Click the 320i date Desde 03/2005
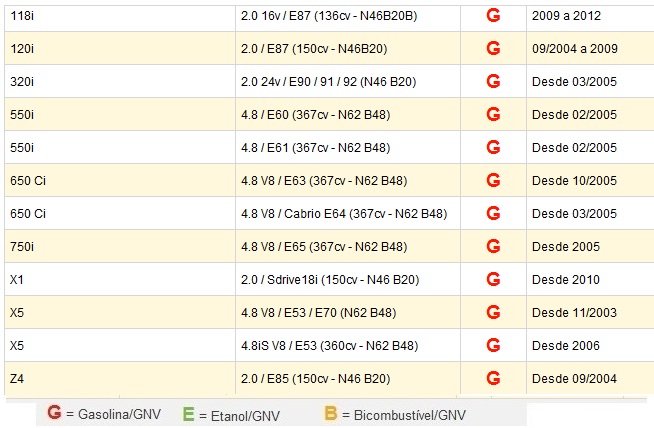Screen dimensions: 654x428 [574, 82]
